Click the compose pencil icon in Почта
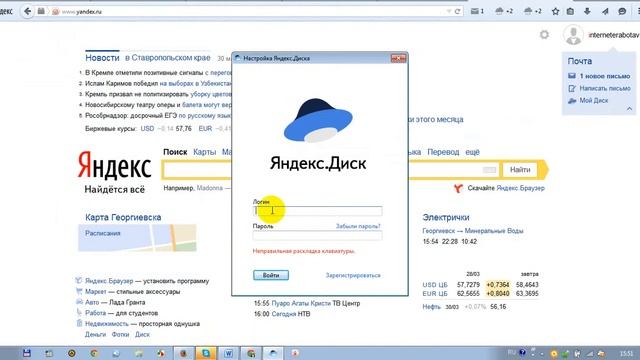The image size is (640, 360). click(x=572, y=88)
